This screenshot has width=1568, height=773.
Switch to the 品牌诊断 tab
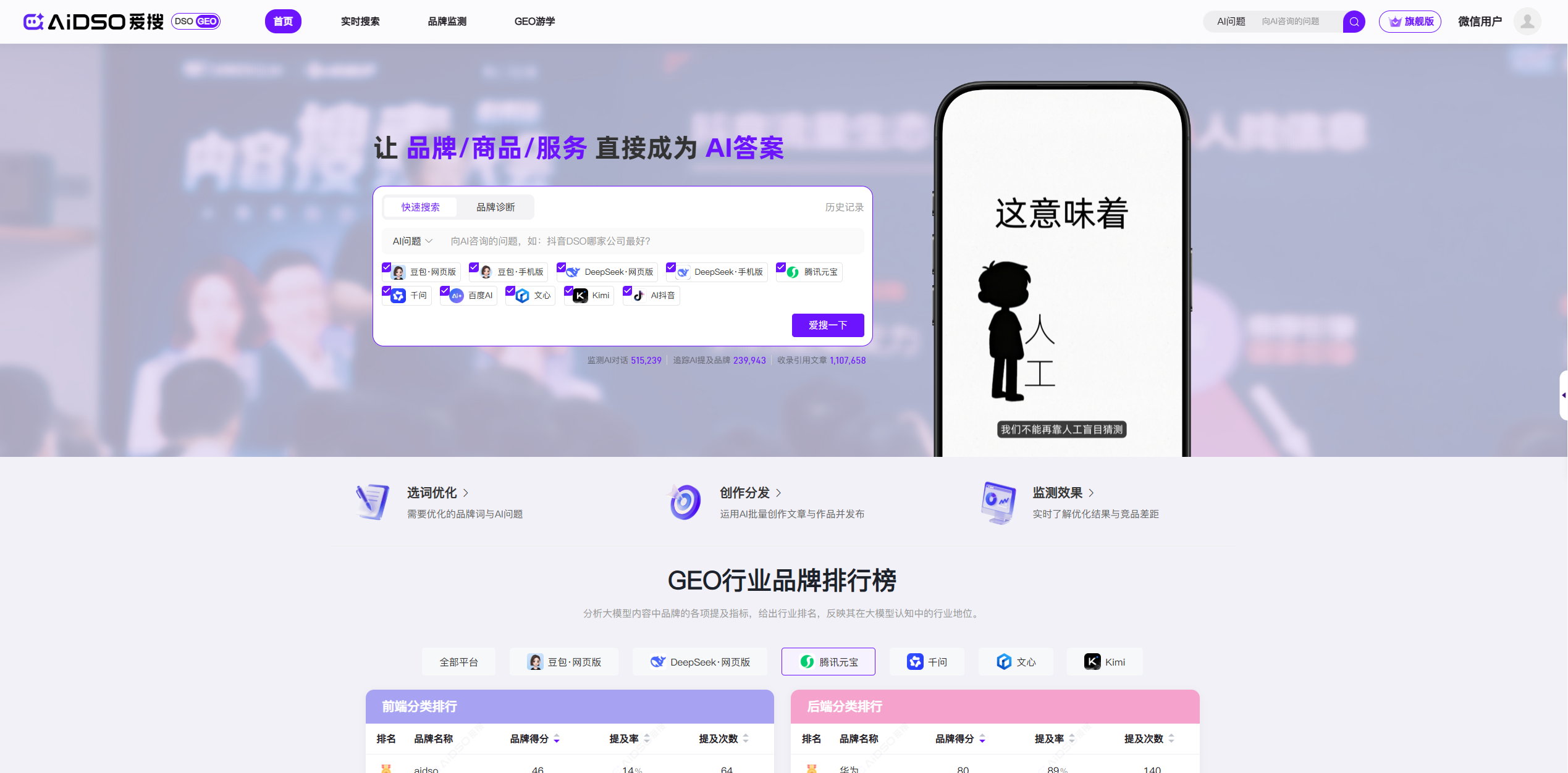[x=495, y=207]
